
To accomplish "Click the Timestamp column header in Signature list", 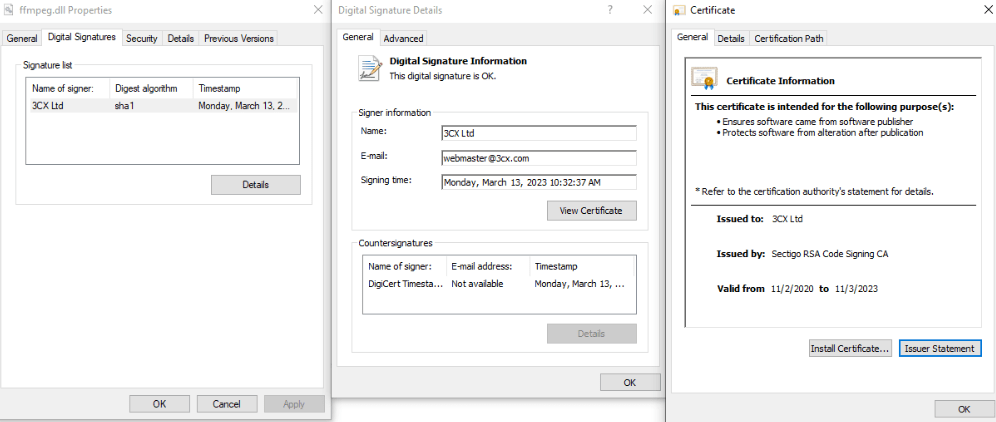I will (245, 88).
